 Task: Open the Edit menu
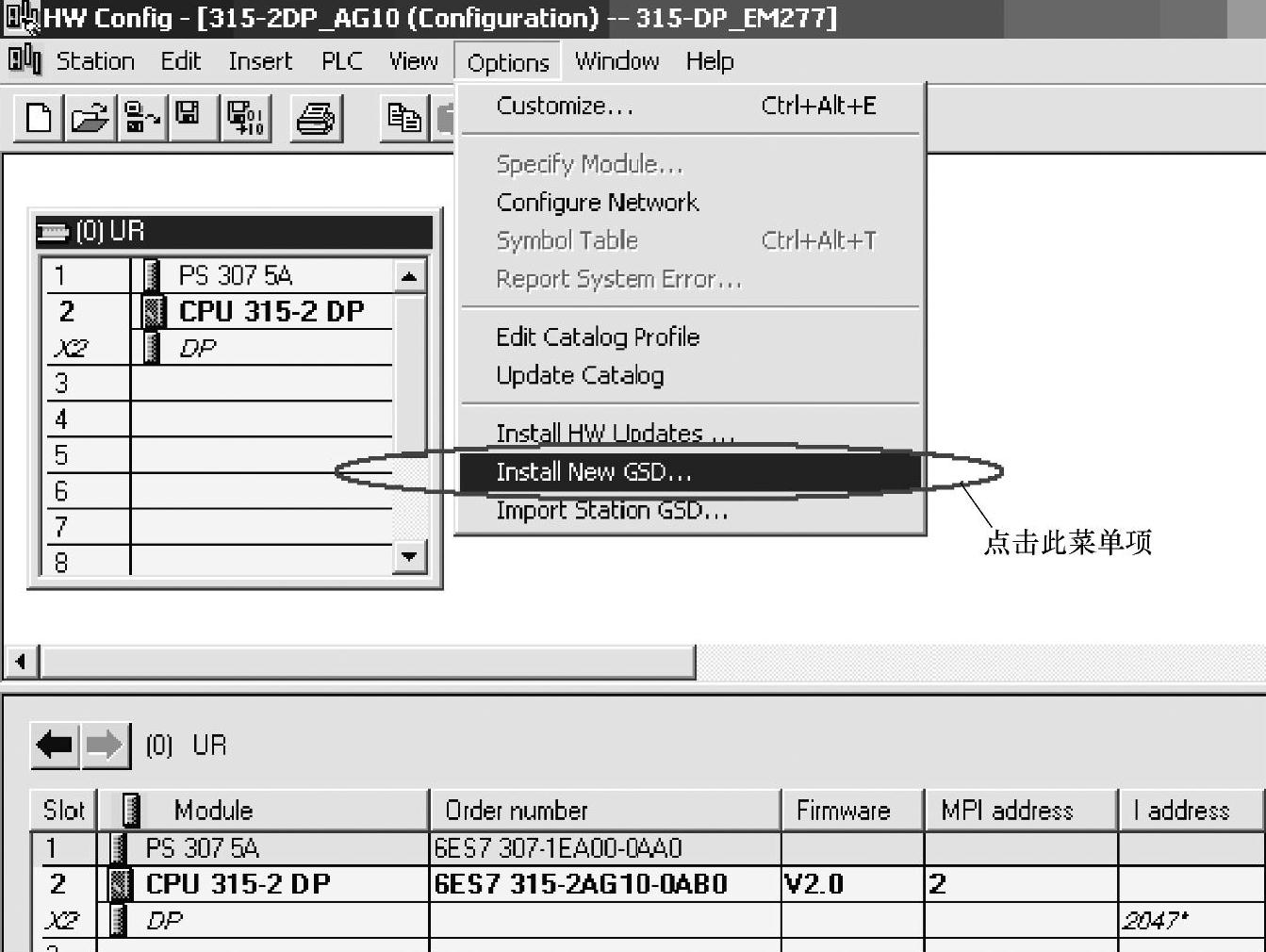point(180,61)
